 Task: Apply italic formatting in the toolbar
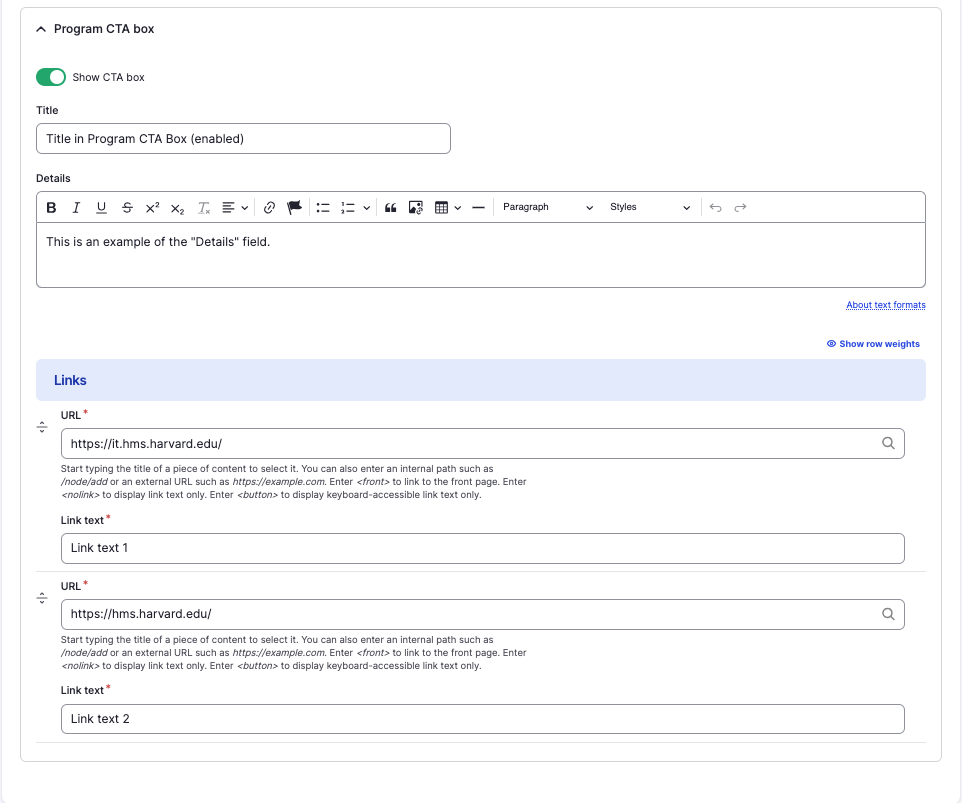click(76, 208)
